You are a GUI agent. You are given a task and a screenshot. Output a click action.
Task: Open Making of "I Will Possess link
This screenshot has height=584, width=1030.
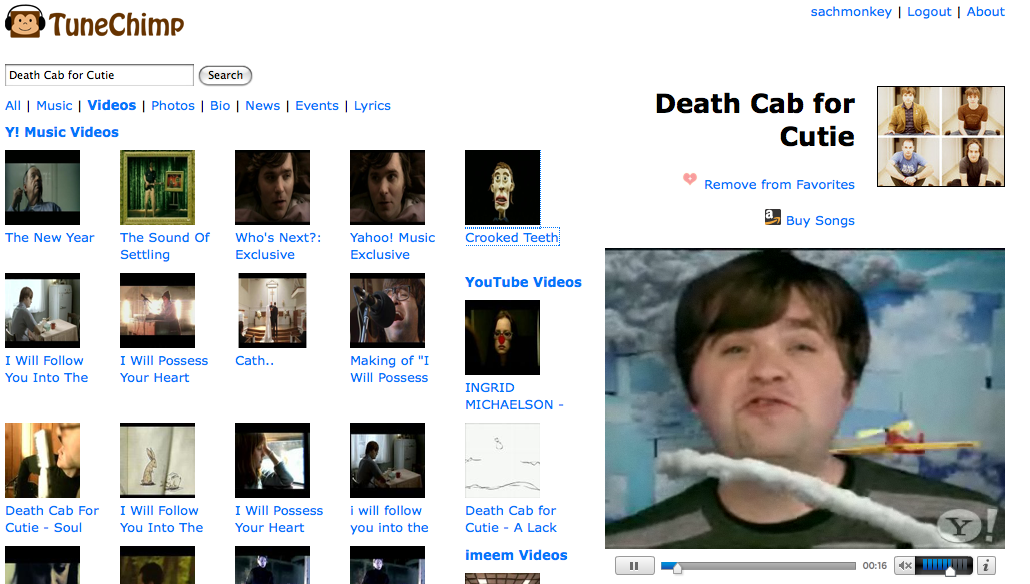click(390, 369)
